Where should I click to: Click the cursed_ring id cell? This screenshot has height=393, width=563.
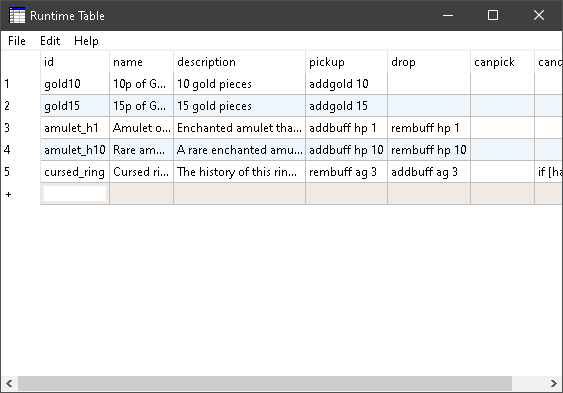pyautogui.click(x=75, y=172)
